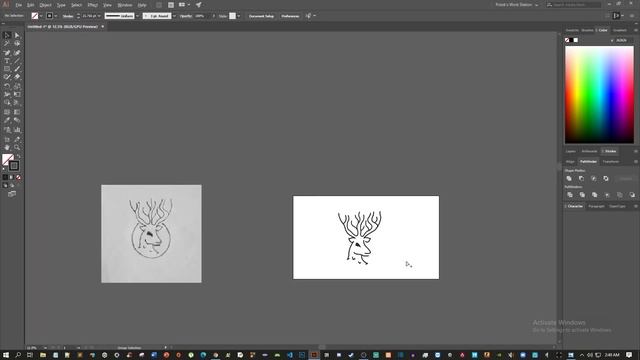Click the Minus Front shape mode icon
The image size is (640, 360).
click(x=581, y=178)
